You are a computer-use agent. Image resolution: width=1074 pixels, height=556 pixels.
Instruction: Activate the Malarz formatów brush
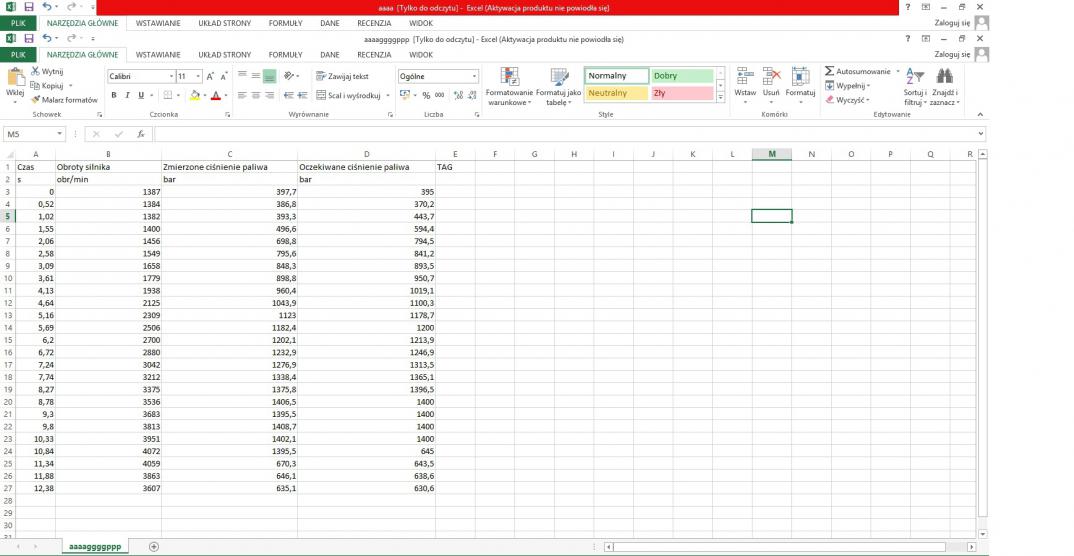point(35,100)
